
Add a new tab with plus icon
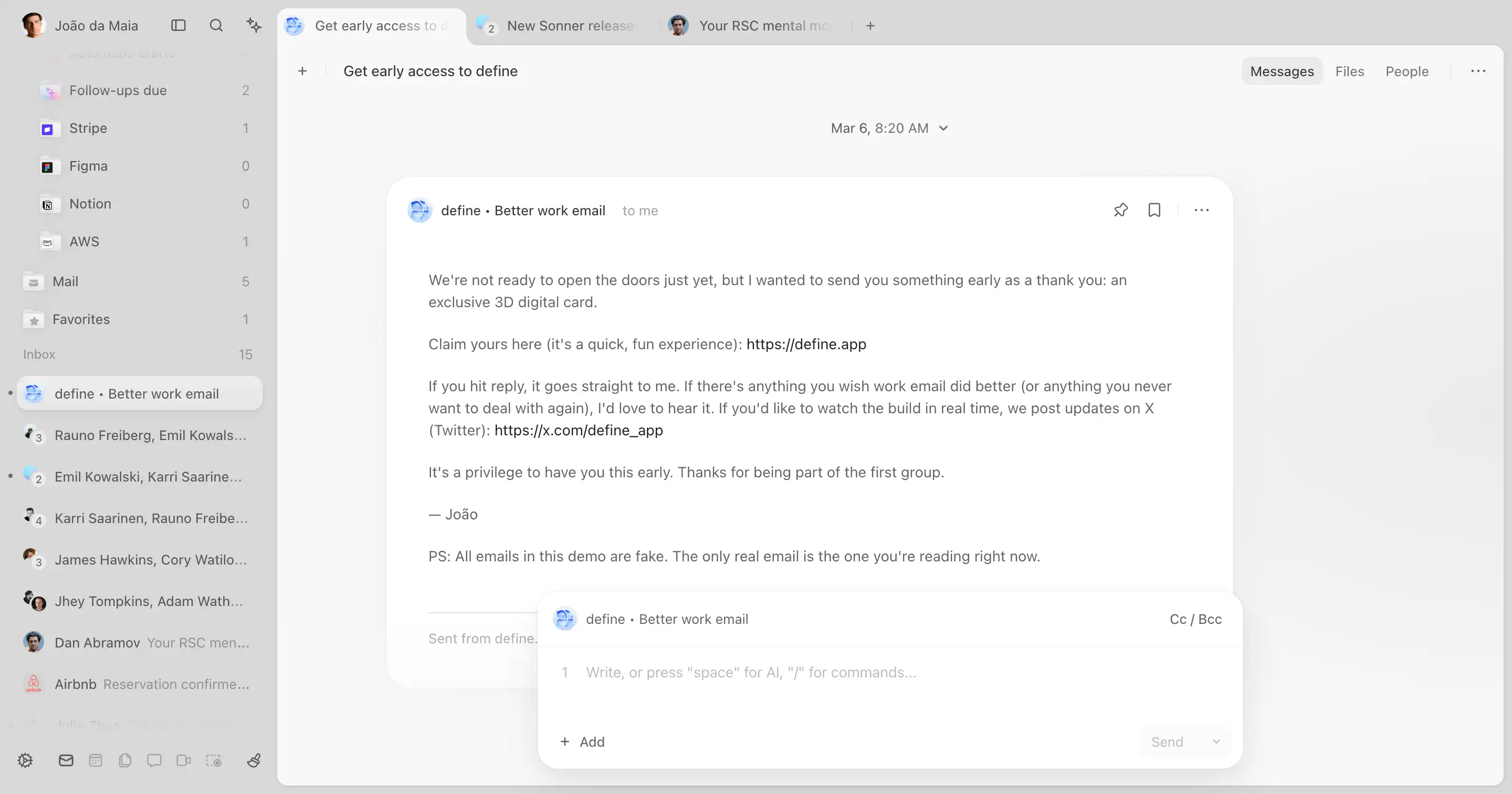click(x=870, y=26)
